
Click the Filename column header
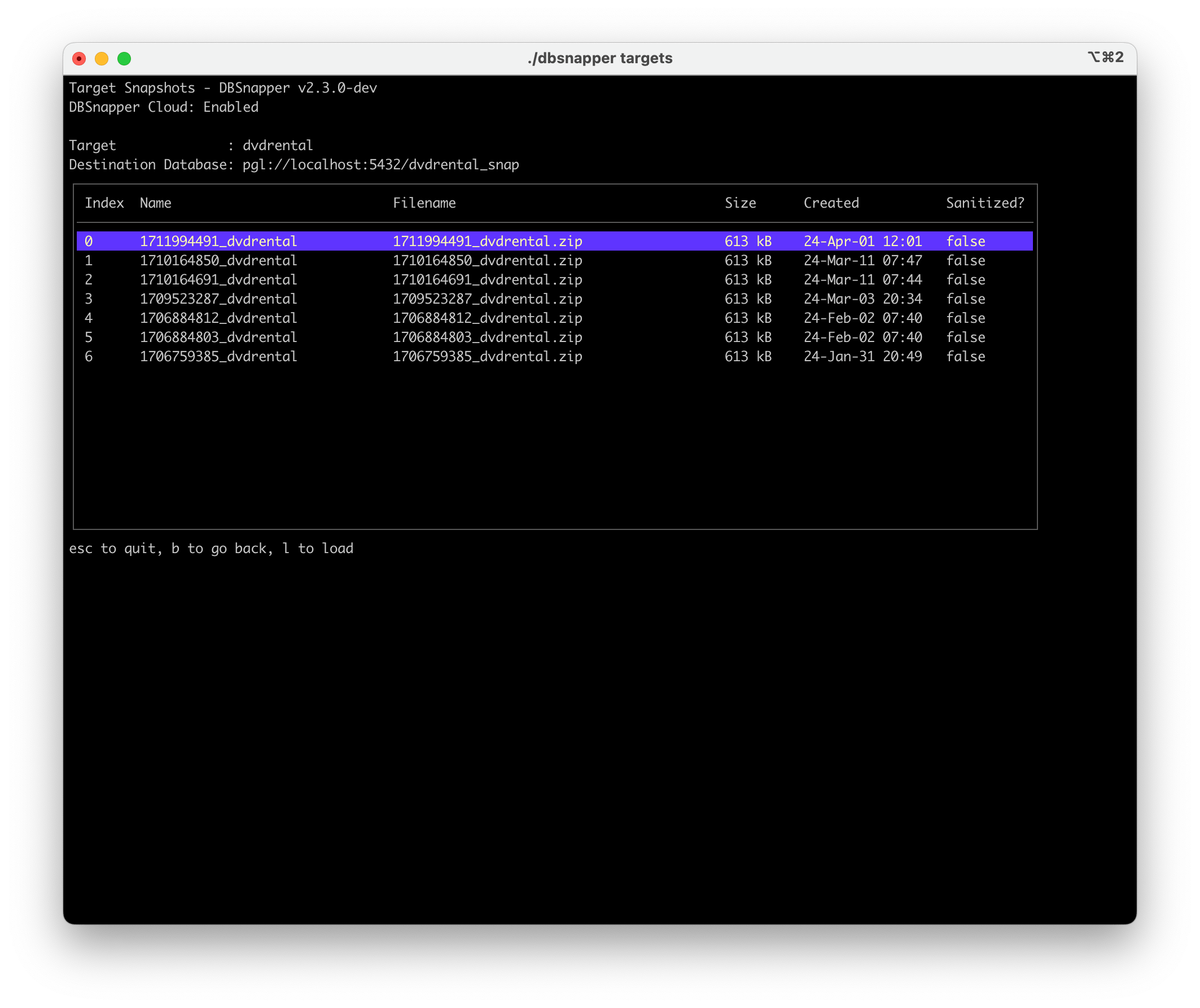pos(424,203)
